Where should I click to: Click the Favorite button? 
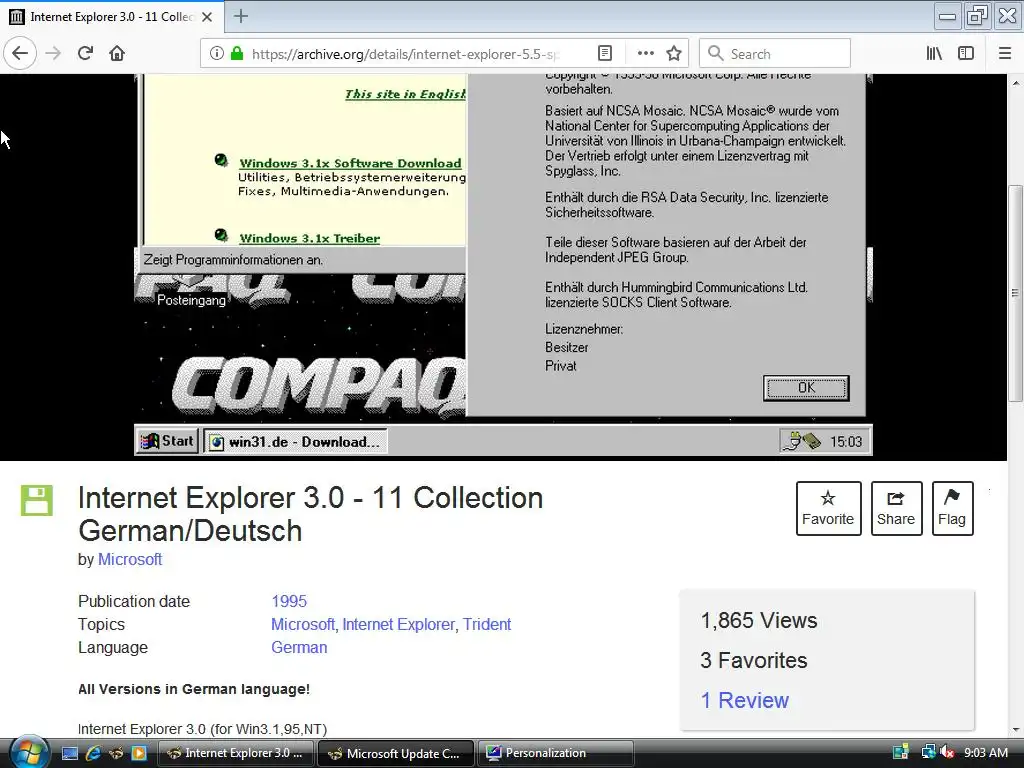click(828, 508)
